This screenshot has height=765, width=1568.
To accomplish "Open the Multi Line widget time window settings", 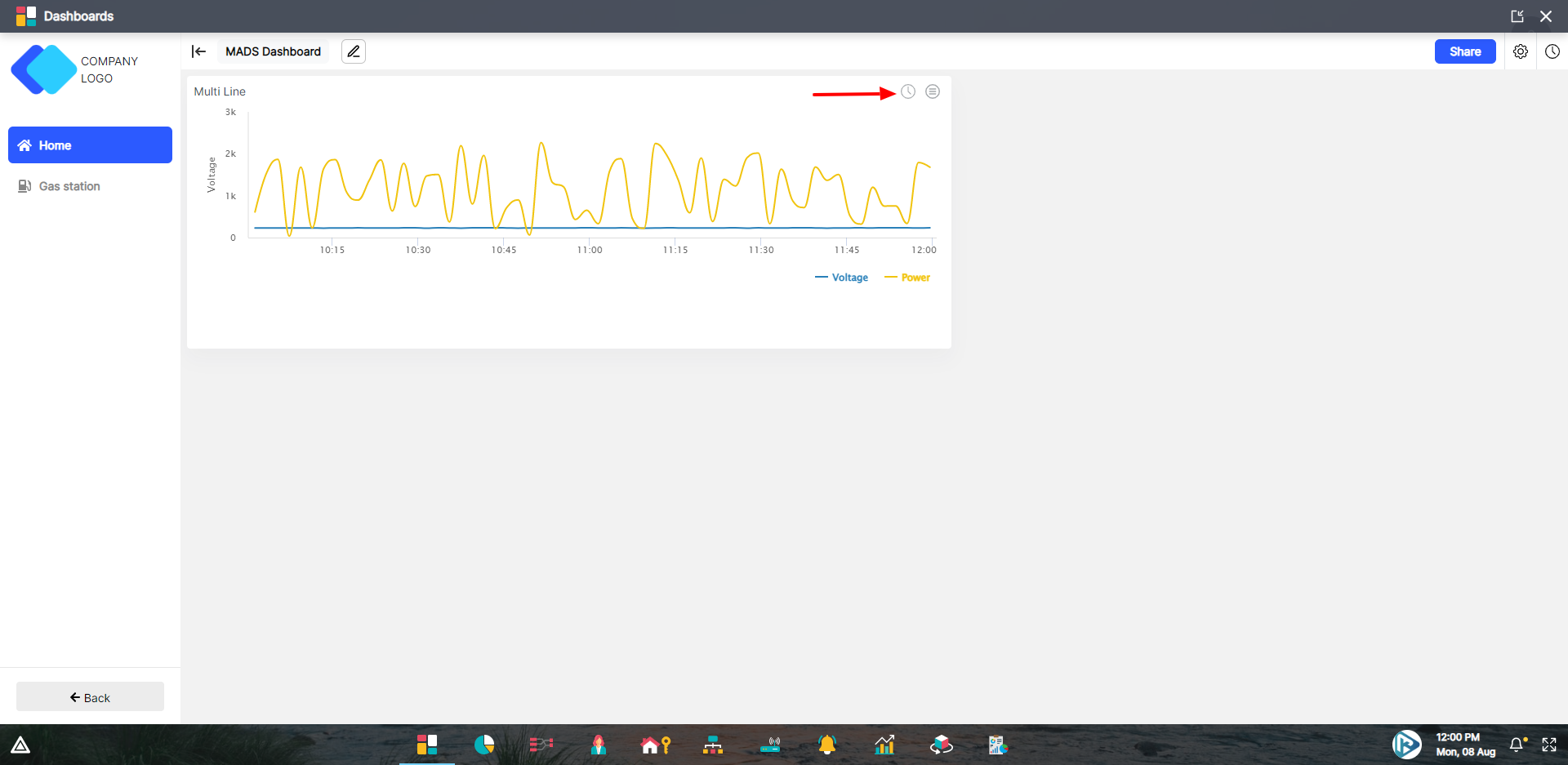I will [x=909, y=91].
